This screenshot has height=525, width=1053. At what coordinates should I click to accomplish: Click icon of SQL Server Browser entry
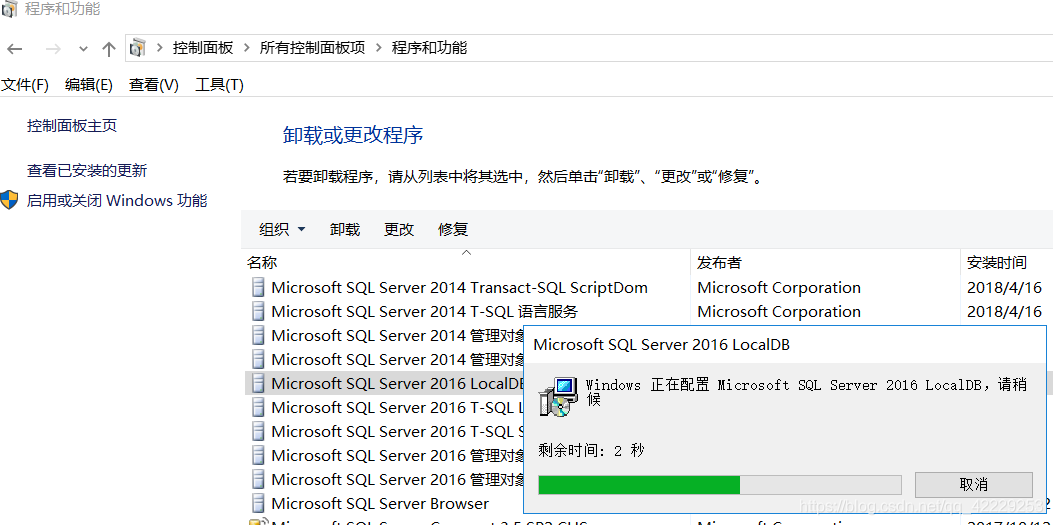[257, 503]
